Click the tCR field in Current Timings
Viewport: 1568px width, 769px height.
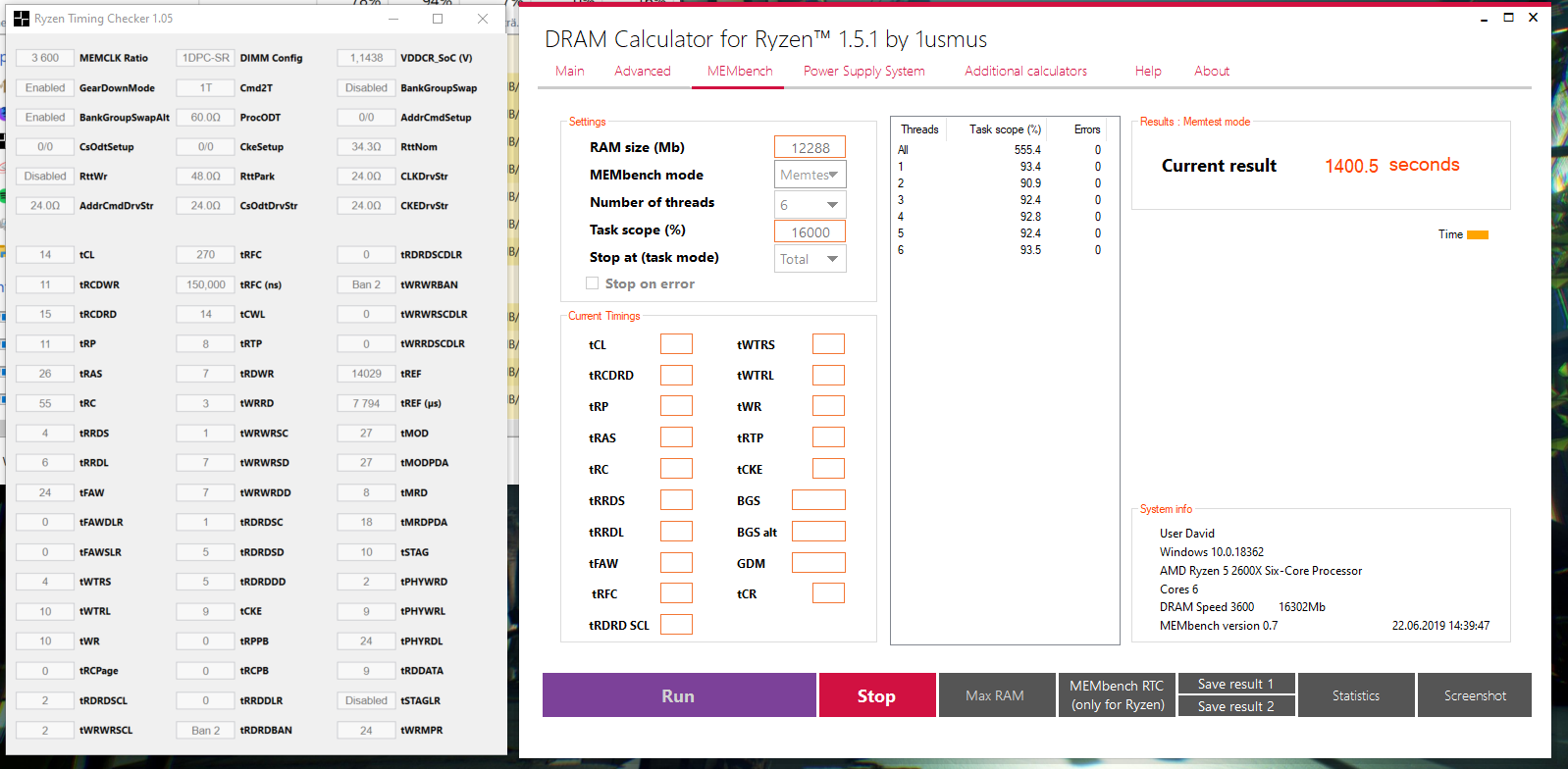[828, 593]
